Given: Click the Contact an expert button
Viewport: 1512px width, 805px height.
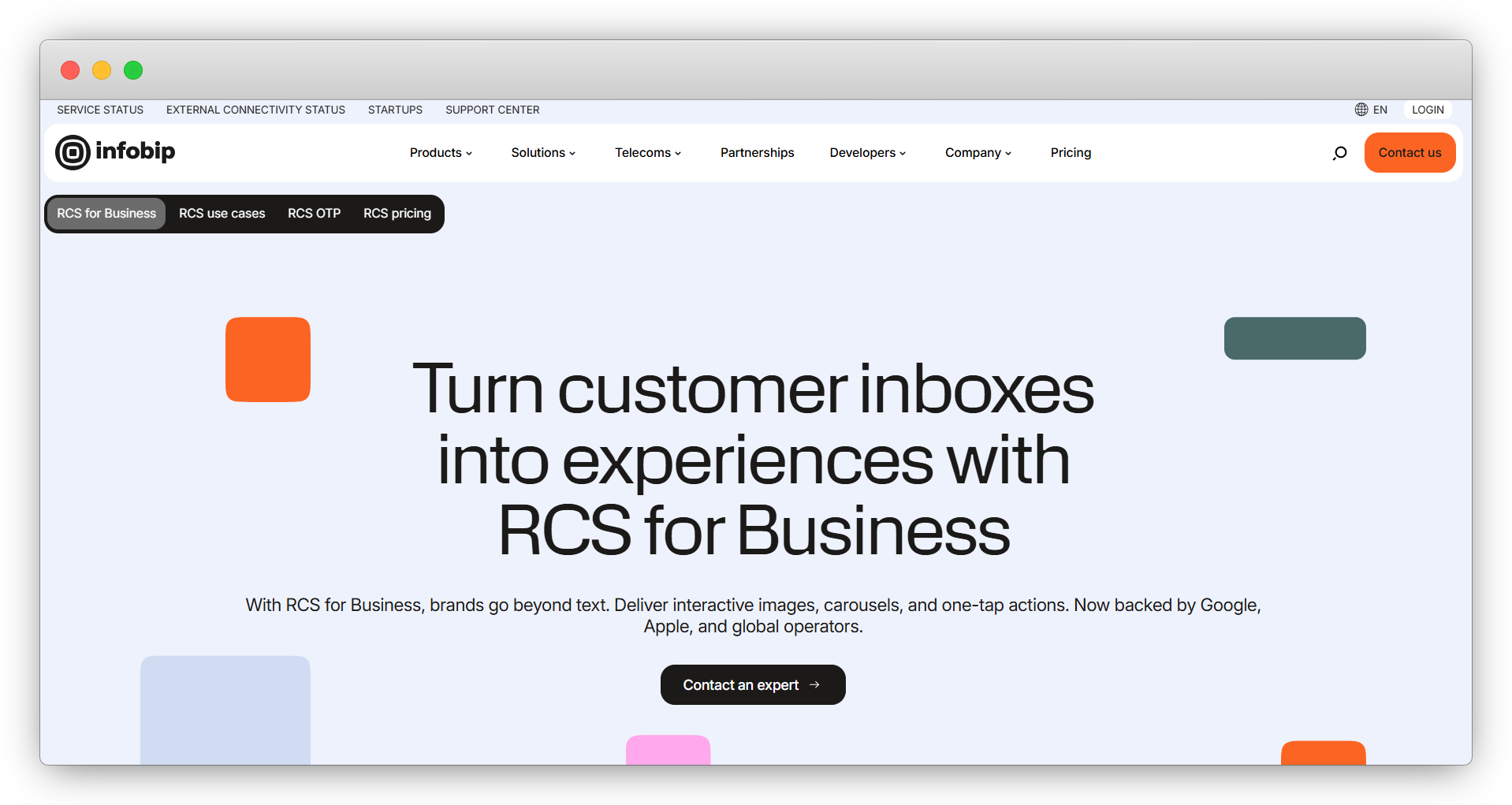Looking at the screenshot, I should 753,685.
